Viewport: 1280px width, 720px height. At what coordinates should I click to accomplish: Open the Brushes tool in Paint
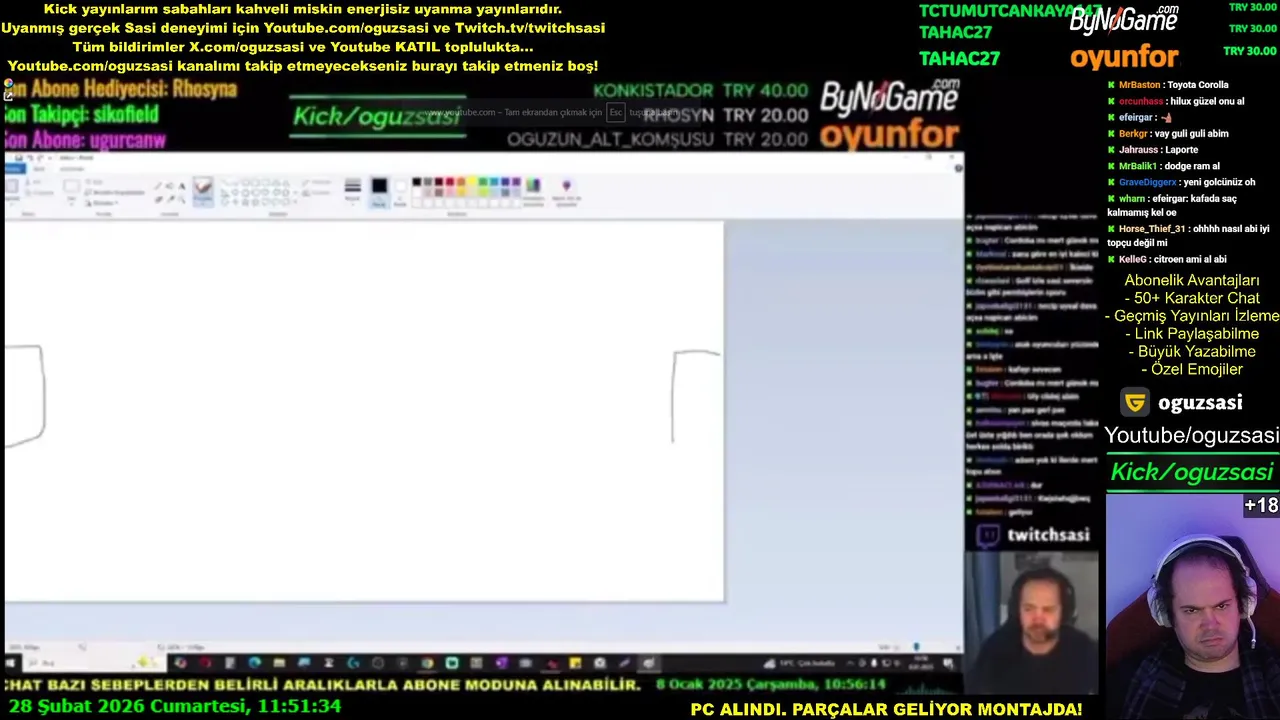[x=203, y=191]
